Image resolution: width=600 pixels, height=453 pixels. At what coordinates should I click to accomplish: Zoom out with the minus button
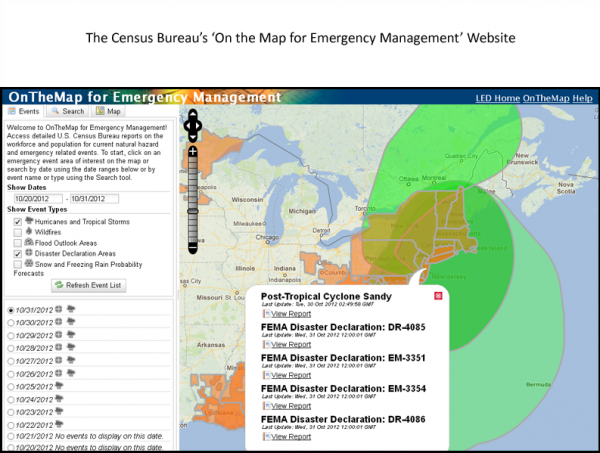(x=192, y=248)
